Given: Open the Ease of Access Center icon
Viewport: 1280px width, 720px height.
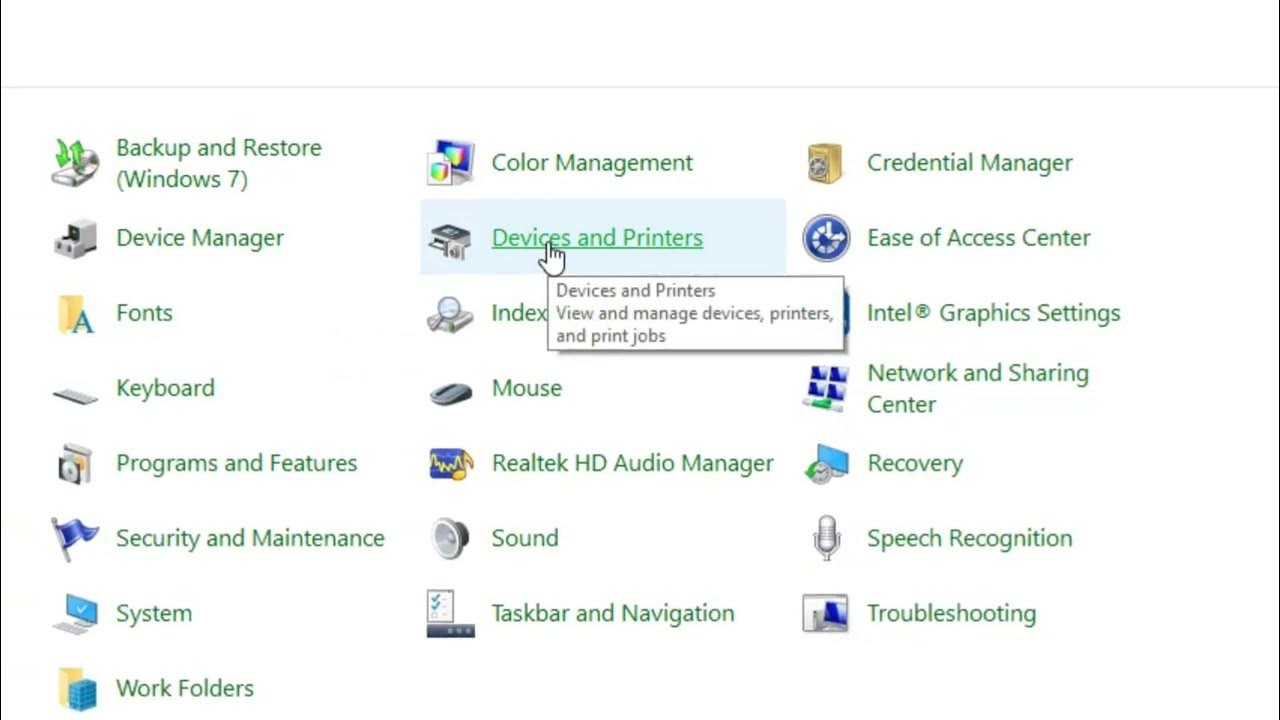Looking at the screenshot, I should (x=826, y=238).
